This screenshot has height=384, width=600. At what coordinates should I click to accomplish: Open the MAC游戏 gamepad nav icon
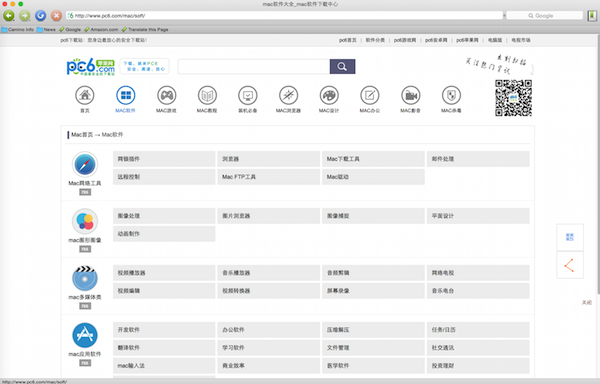click(x=166, y=95)
